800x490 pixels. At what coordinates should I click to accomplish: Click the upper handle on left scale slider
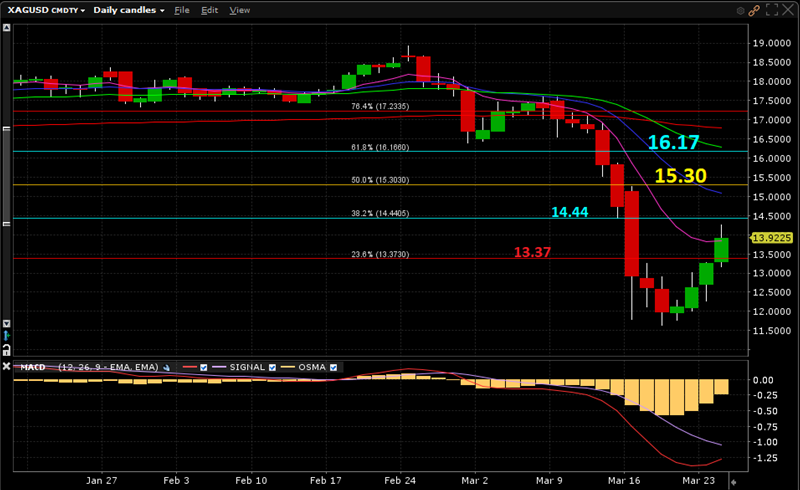click(x=7, y=129)
